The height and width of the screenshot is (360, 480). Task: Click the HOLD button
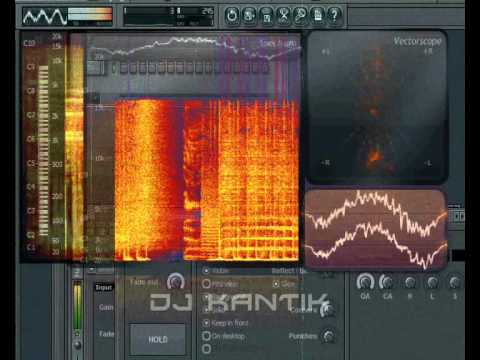(158, 339)
